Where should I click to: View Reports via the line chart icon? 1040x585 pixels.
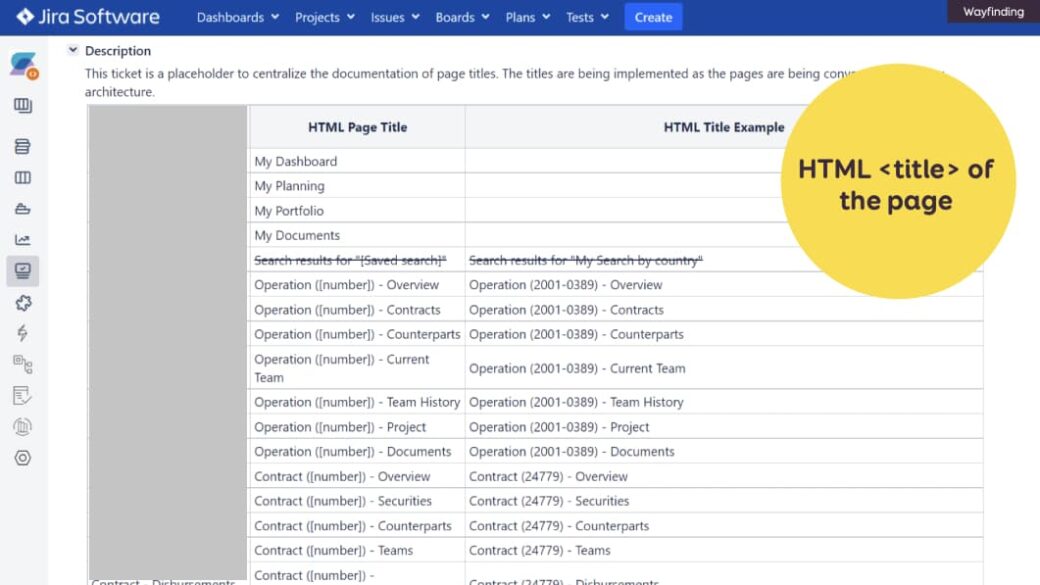coord(22,239)
